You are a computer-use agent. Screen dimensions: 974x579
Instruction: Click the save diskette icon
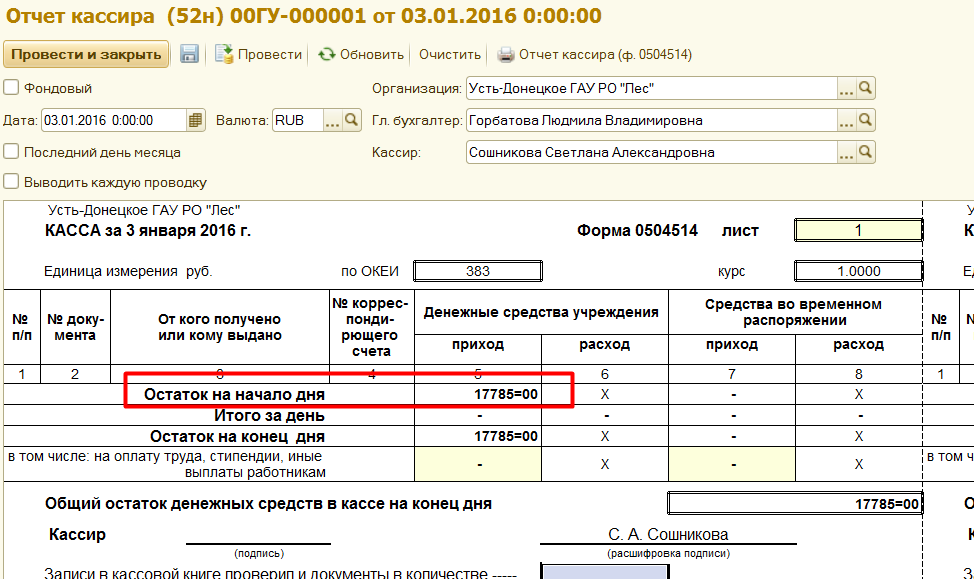click(189, 54)
